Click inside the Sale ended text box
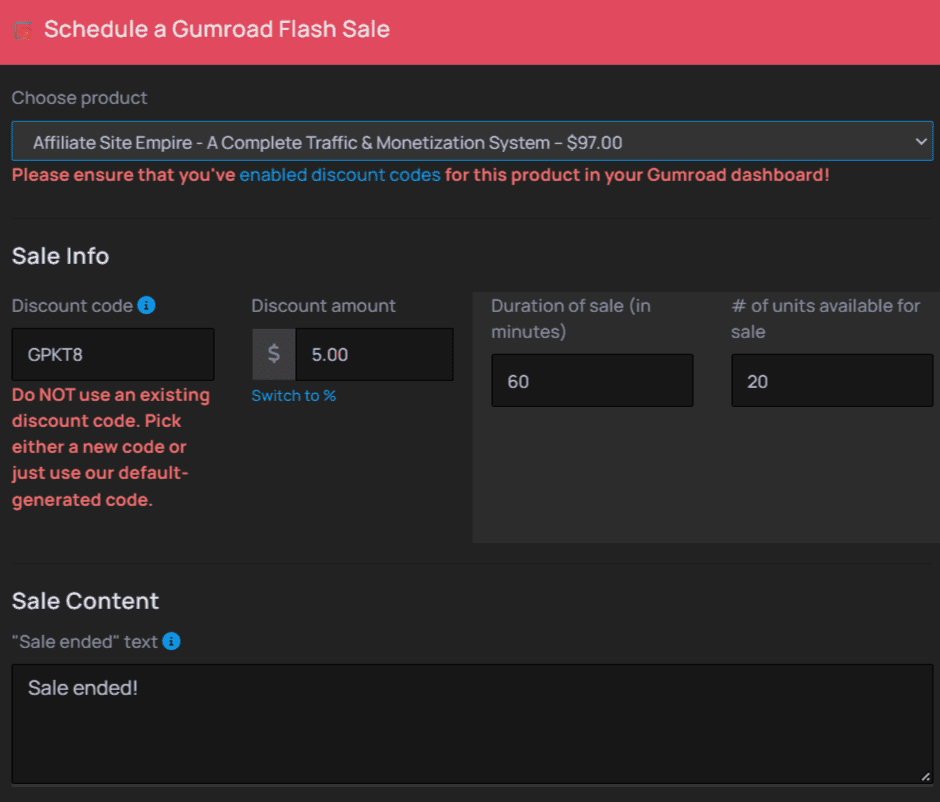The image size is (940, 802). pos(470,720)
